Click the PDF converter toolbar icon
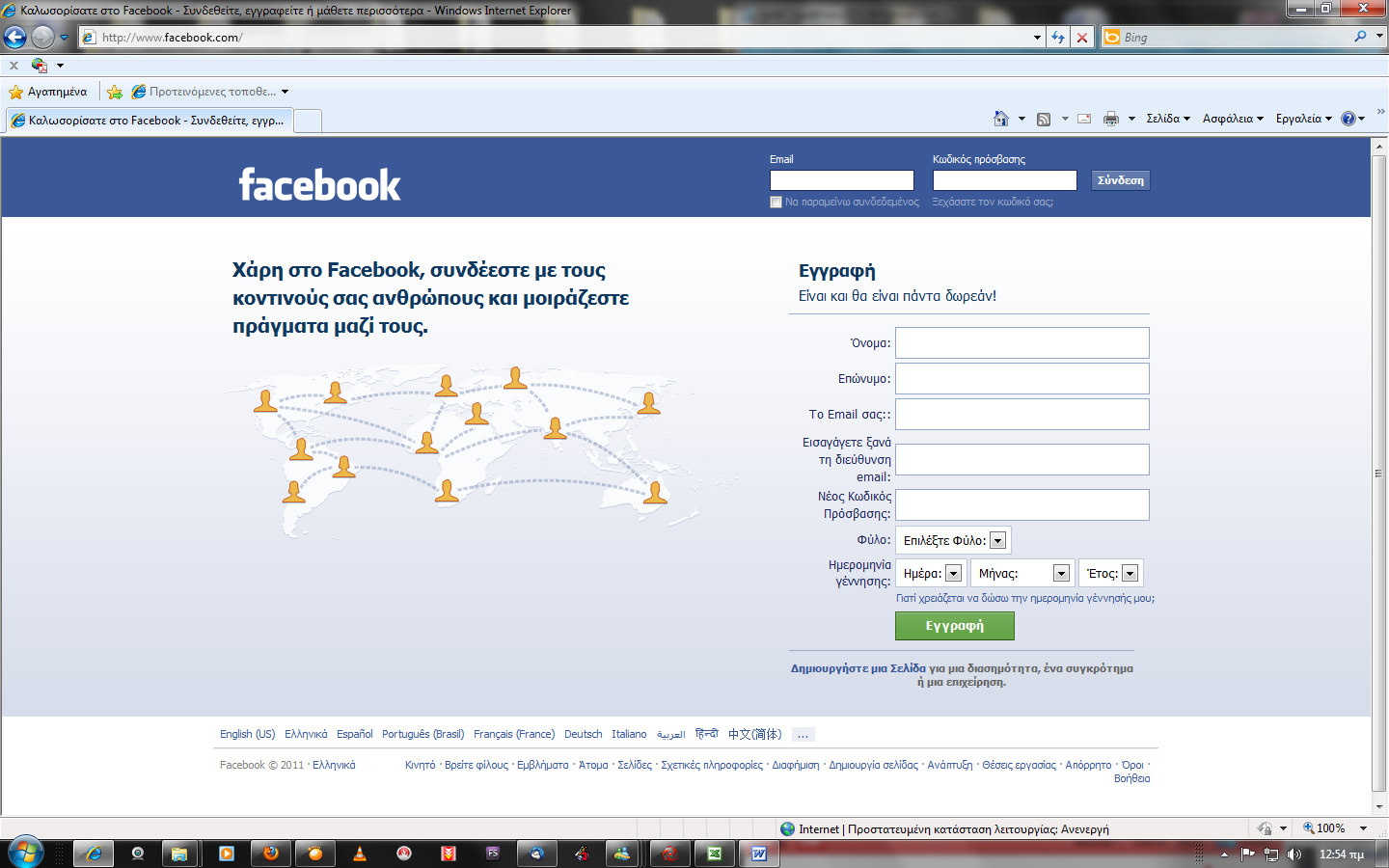 (40, 66)
